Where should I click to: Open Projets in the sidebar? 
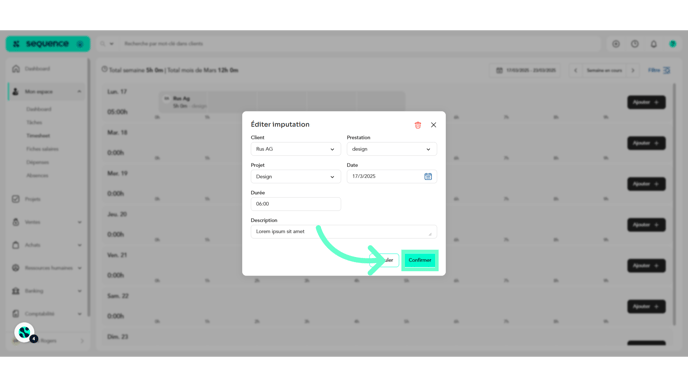tap(47, 199)
